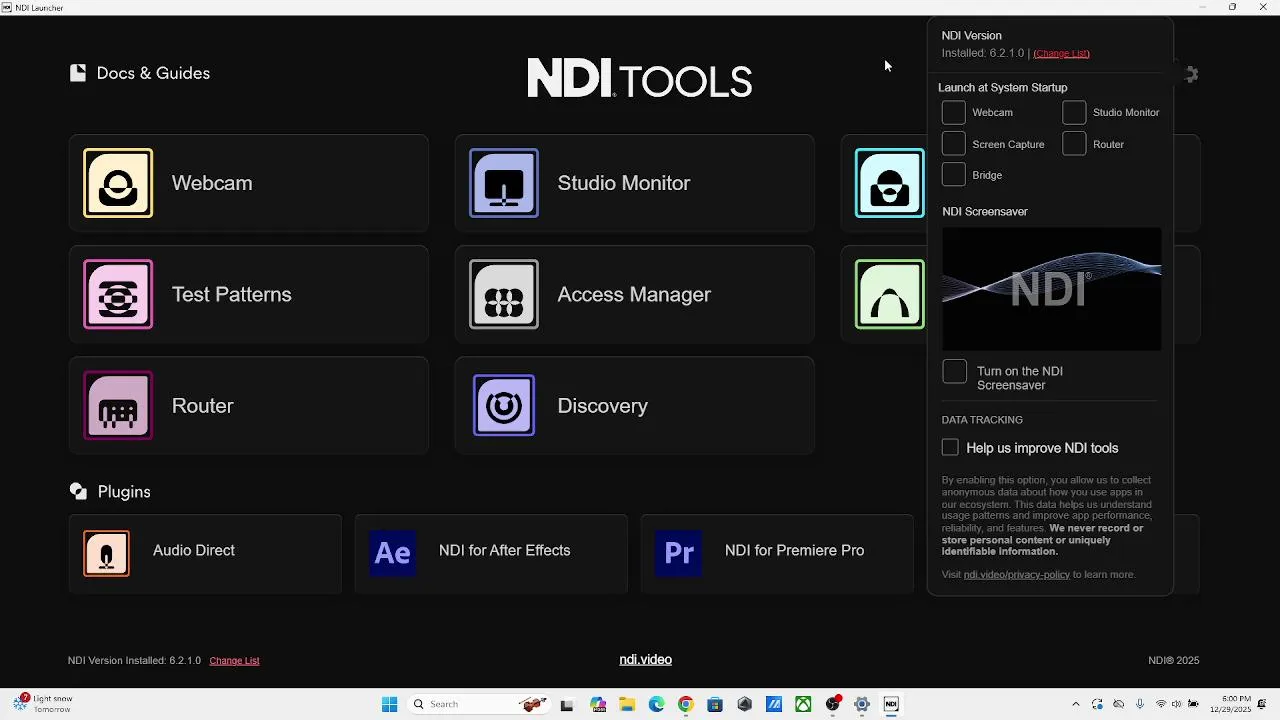Open File Explorer from the taskbar
This screenshot has height=720, width=1280.
click(627, 704)
